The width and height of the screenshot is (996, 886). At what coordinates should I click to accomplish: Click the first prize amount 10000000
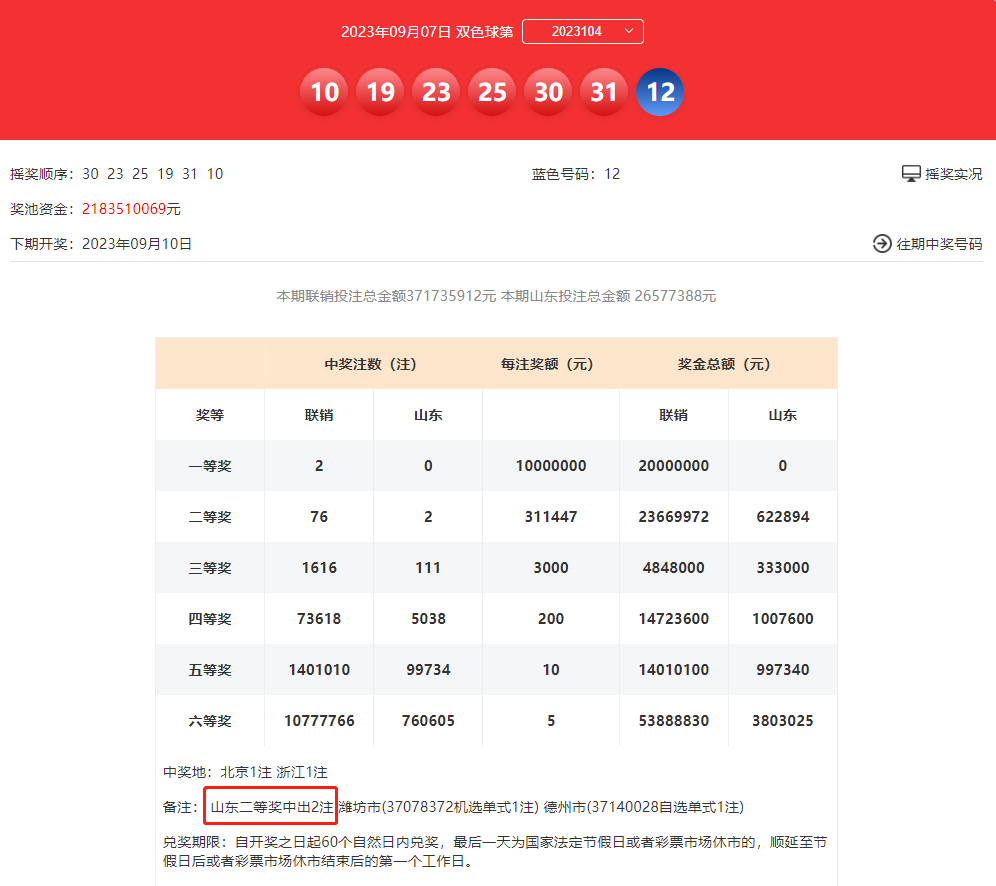[x=551, y=466]
